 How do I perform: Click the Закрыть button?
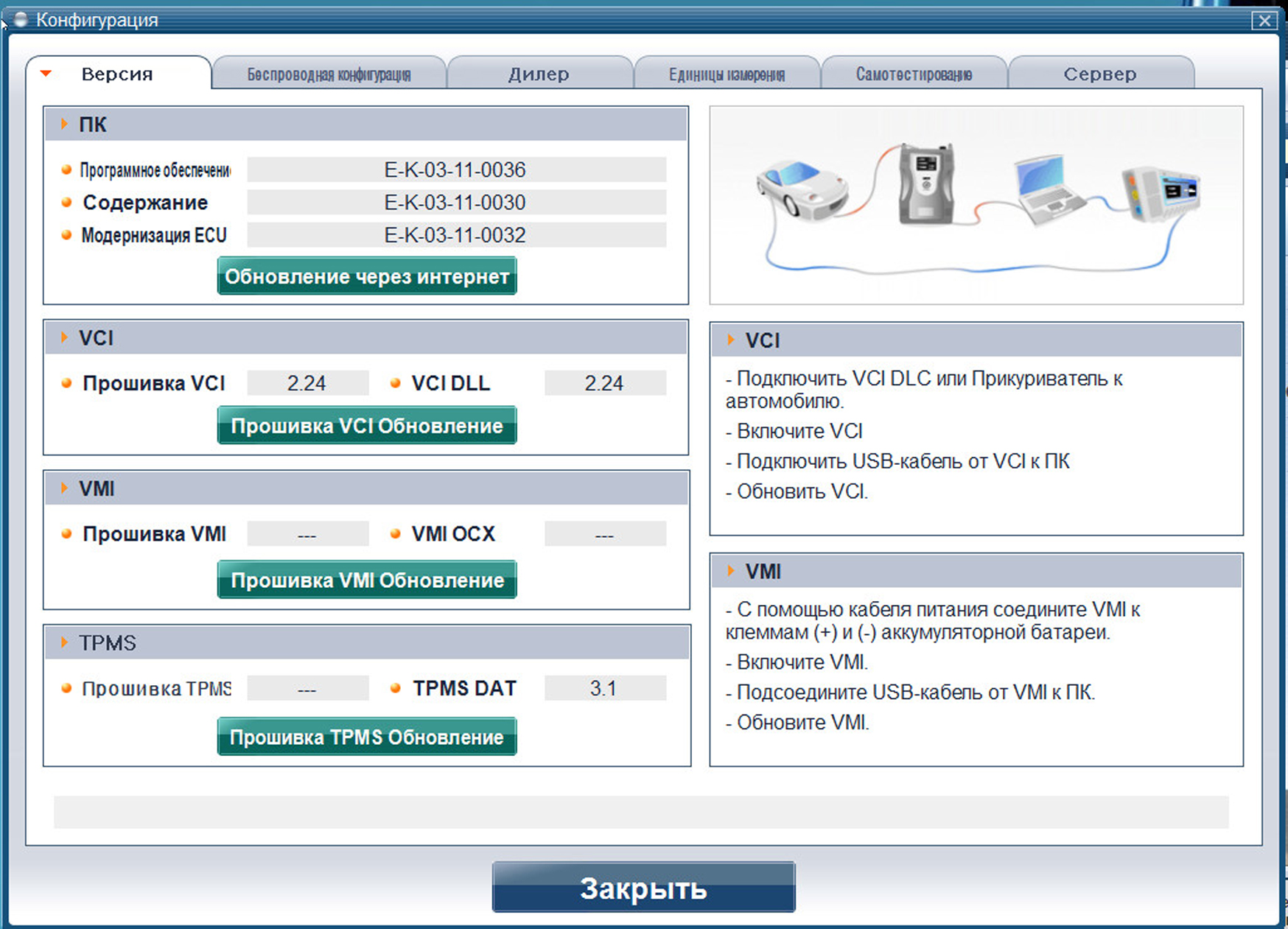point(643,888)
